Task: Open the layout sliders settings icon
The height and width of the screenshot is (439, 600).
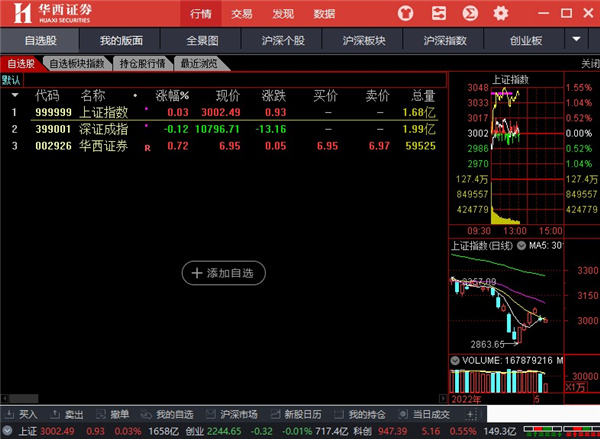Action: pyautogui.click(x=439, y=14)
